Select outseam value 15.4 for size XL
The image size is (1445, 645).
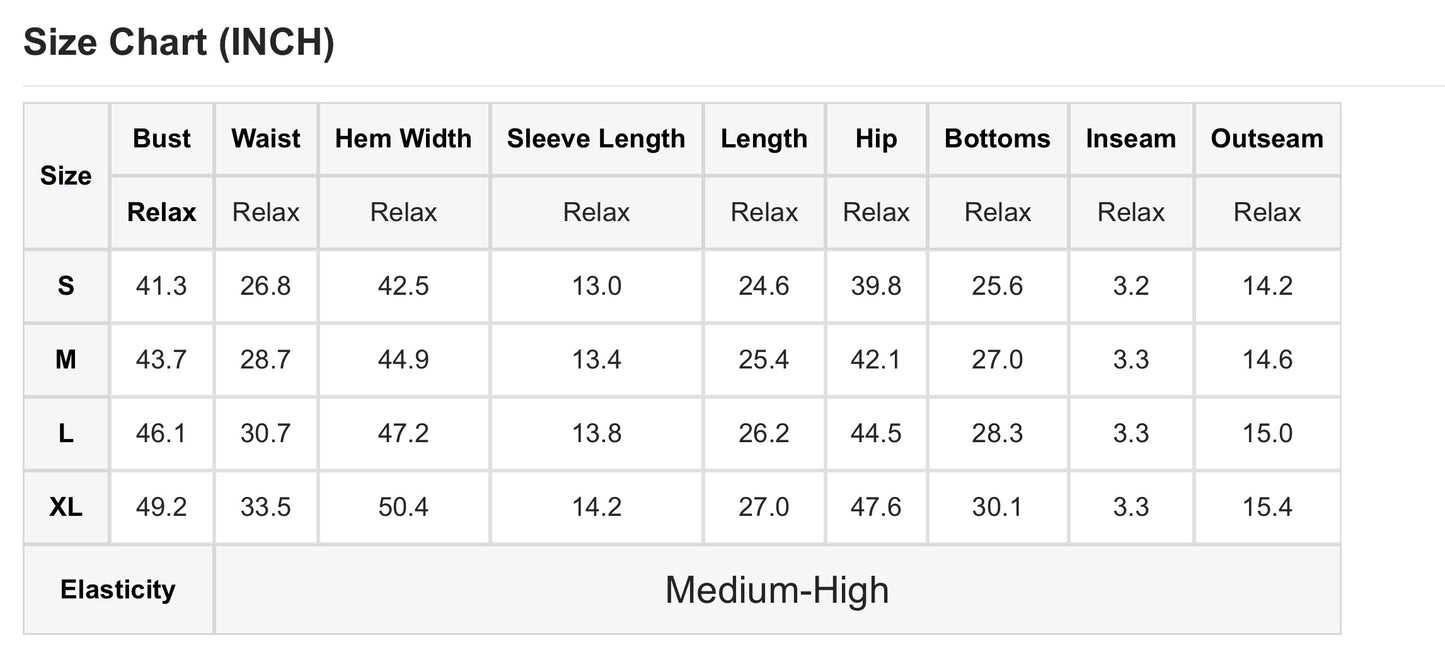(x=1267, y=507)
